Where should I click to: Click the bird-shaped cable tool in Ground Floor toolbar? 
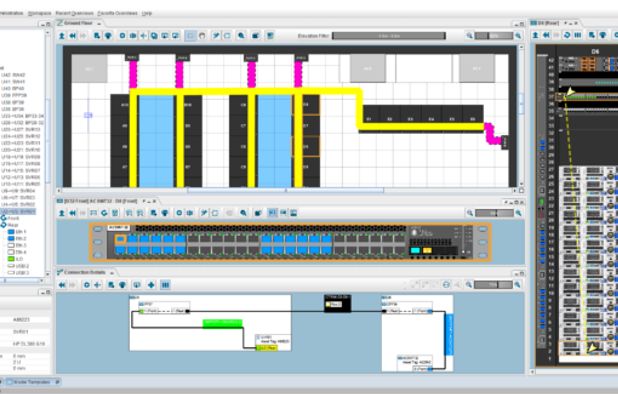pyautogui.click(x=216, y=36)
